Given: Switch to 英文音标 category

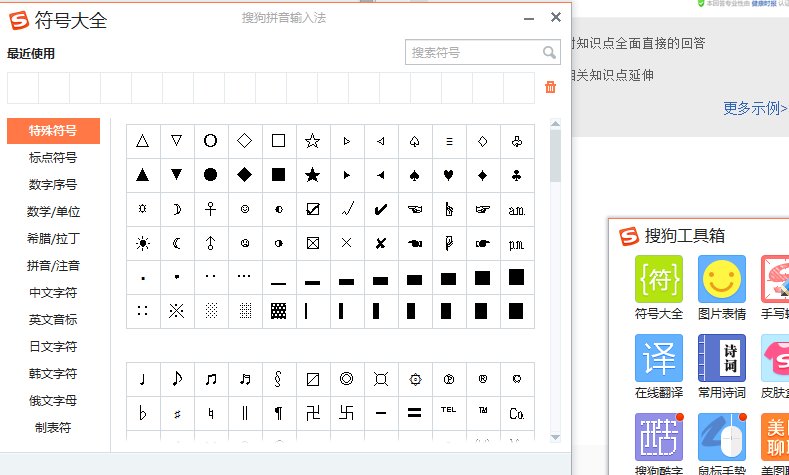Looking at the screenshot, I should pyautogui.click(x=53, y=320).
